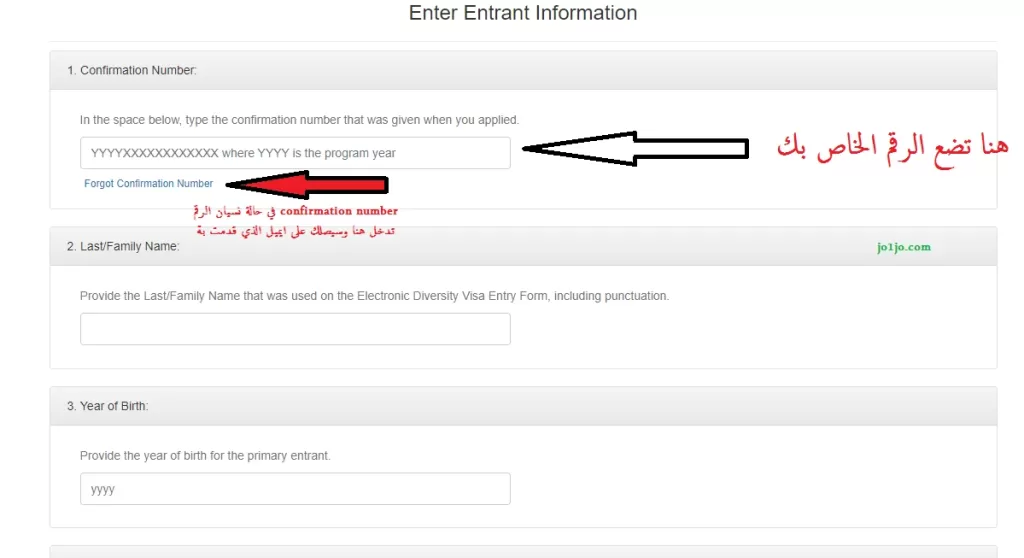The height and width of the screenshot is (558, 1024).
Task: Click the jo1jo.com green watermark
Action: [x=904, y=247]
